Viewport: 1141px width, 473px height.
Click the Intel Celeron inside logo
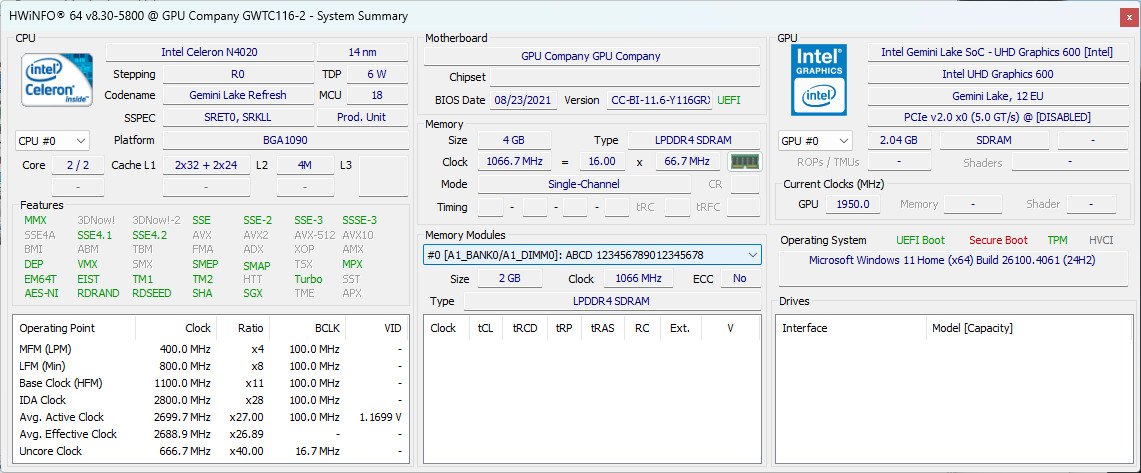tap(57, 80)
